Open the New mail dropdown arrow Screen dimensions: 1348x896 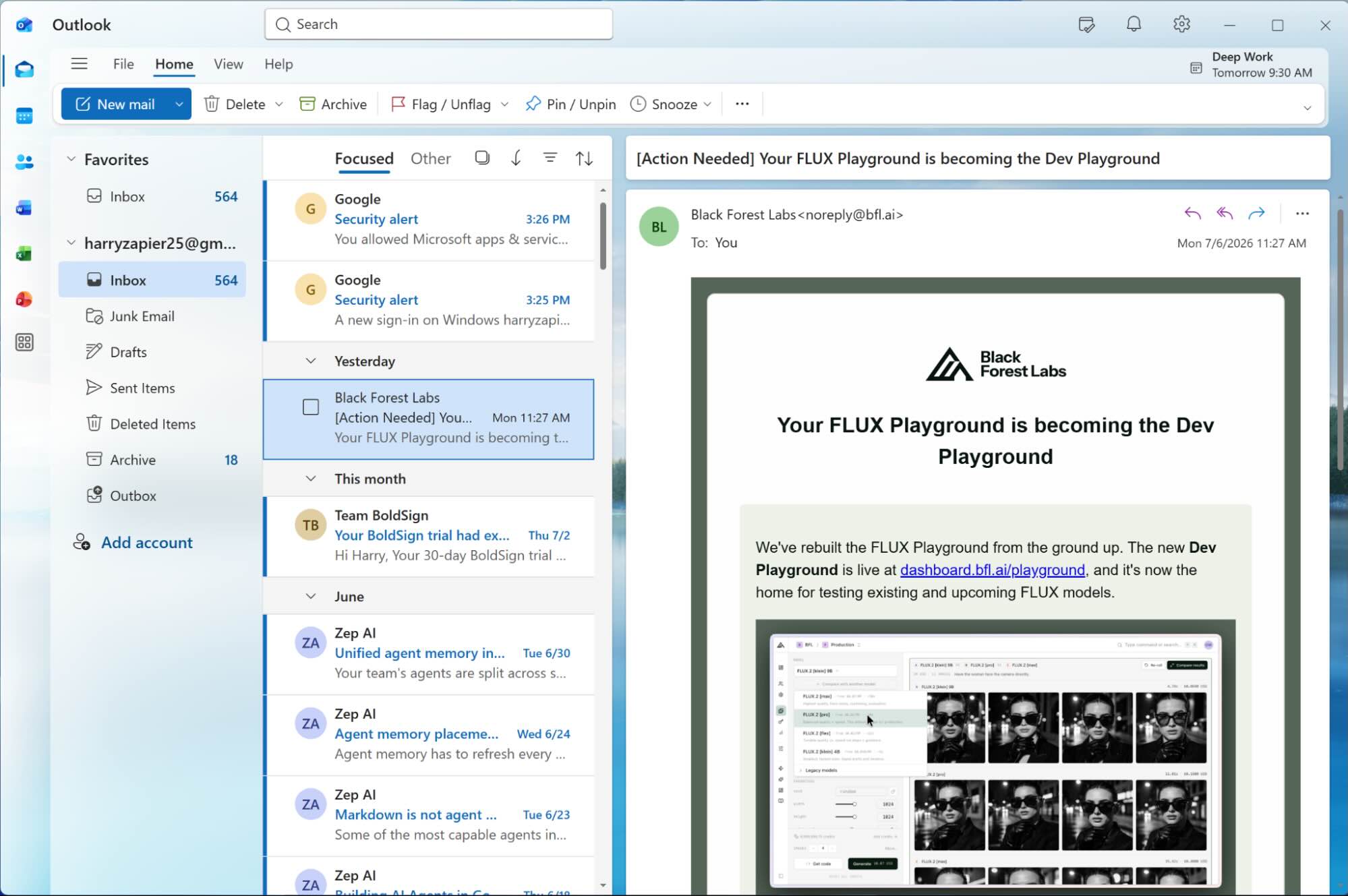(179, 104)
